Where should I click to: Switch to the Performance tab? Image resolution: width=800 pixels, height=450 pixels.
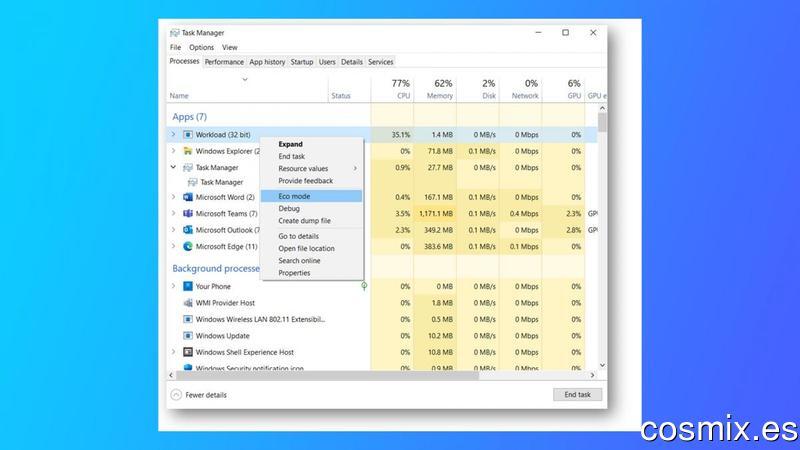pyautogui.click(x=224, y=62)
